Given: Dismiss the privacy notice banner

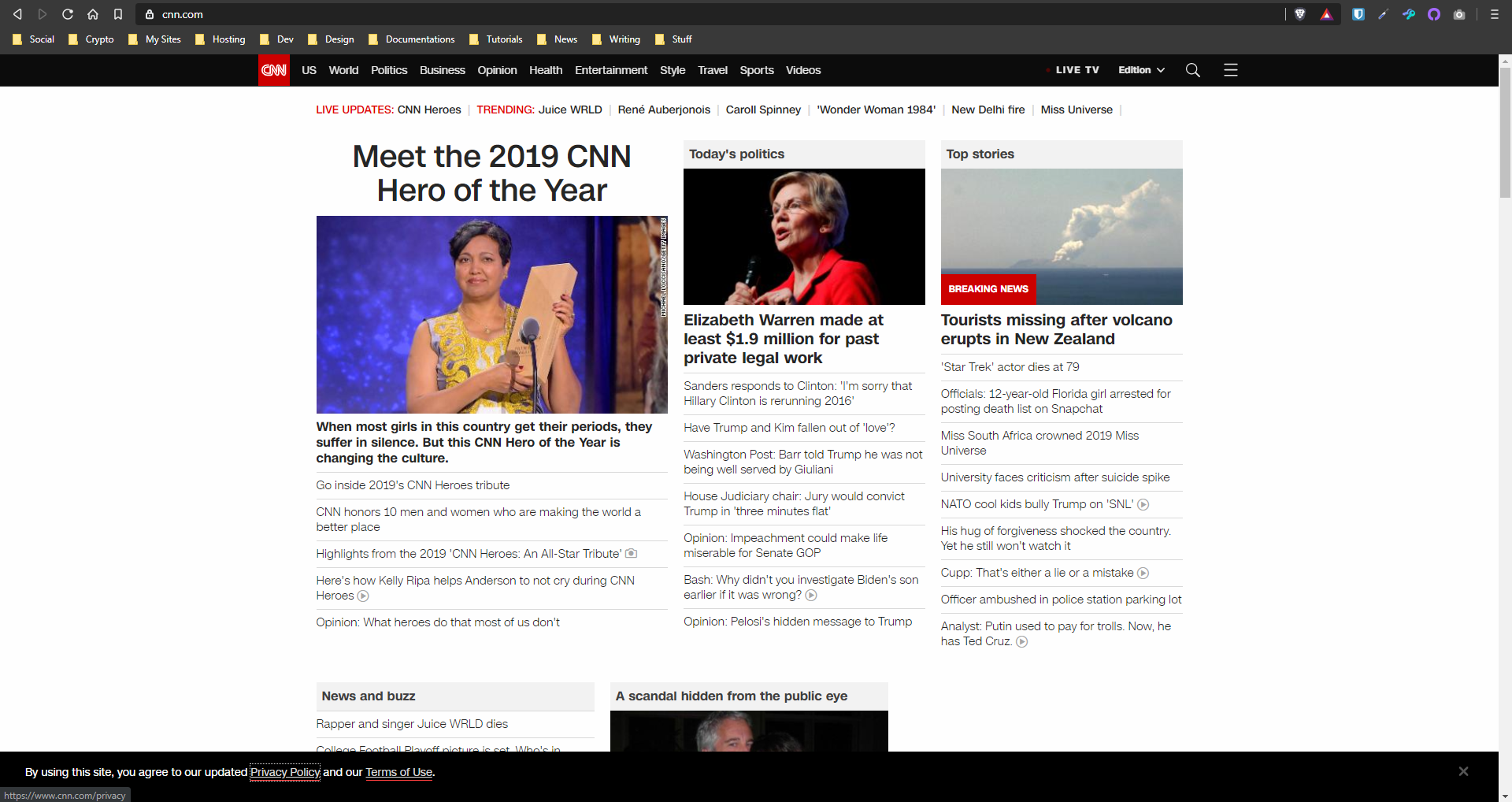Looking at the screenshot, I should click(x=1463, y=771).
